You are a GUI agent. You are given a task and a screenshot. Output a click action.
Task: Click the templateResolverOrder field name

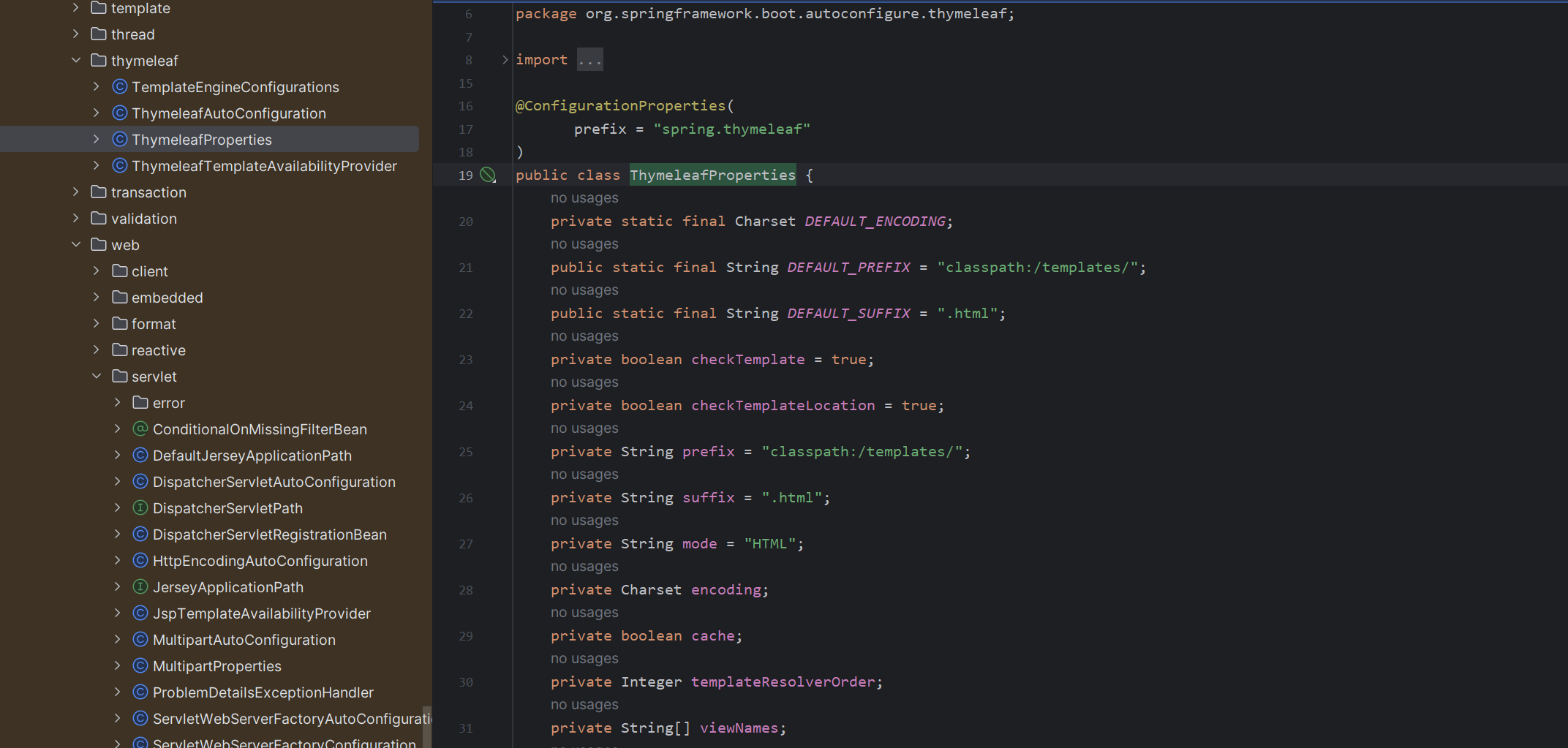[783, 682]
